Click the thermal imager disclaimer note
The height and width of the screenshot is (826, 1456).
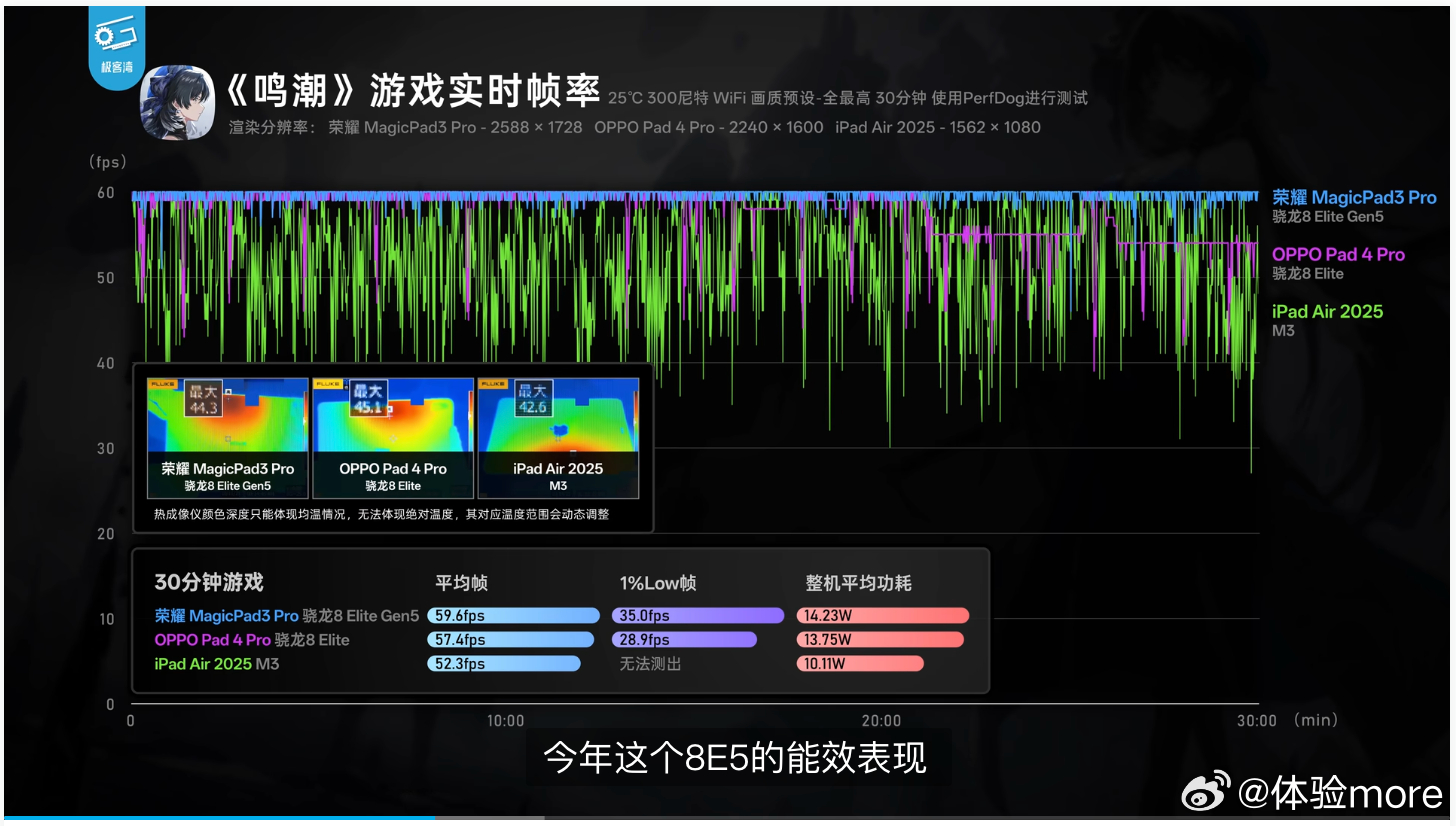381,514
